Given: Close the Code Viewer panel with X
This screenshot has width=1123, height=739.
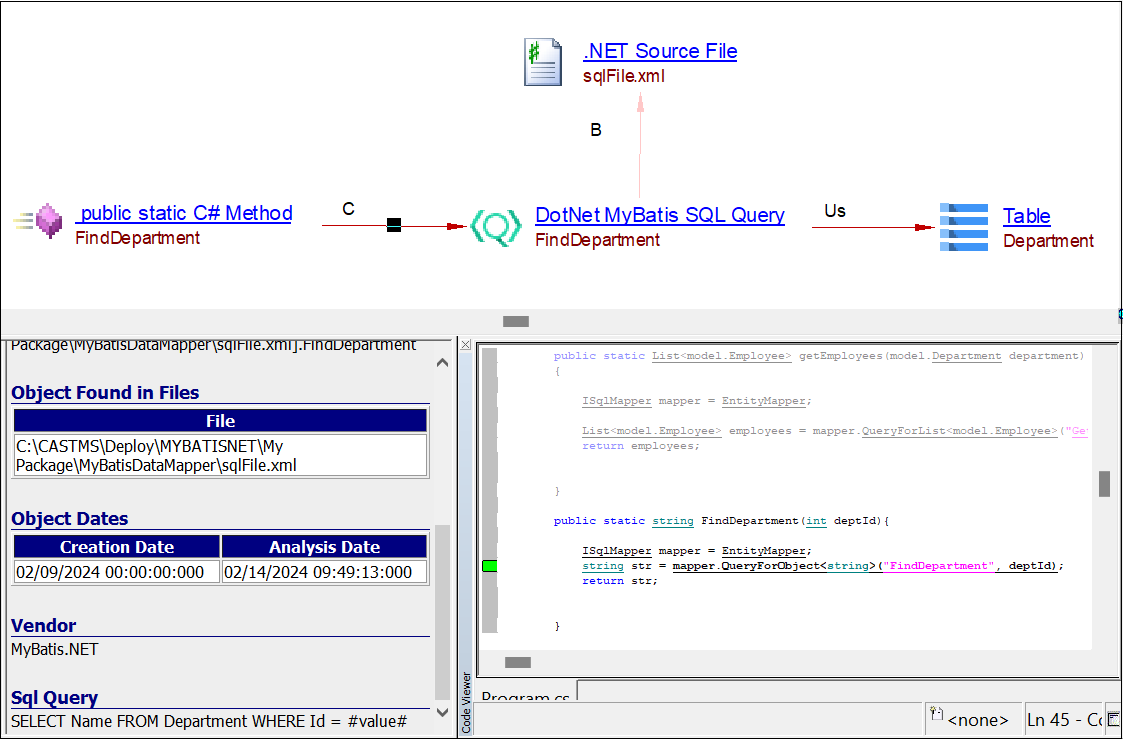Looking at the screenshot, I should 466,345.
